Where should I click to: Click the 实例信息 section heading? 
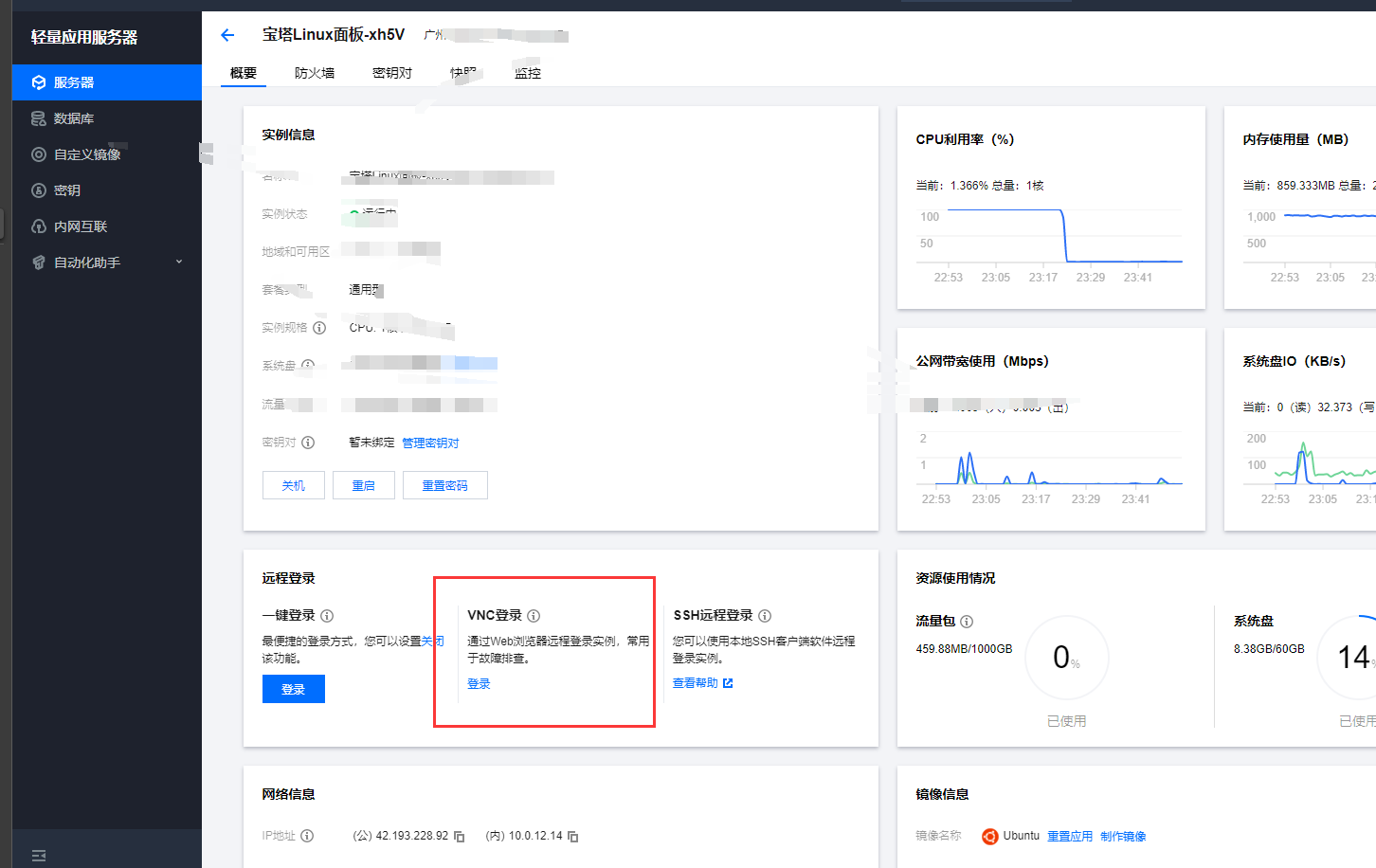(x=289, y=135)
